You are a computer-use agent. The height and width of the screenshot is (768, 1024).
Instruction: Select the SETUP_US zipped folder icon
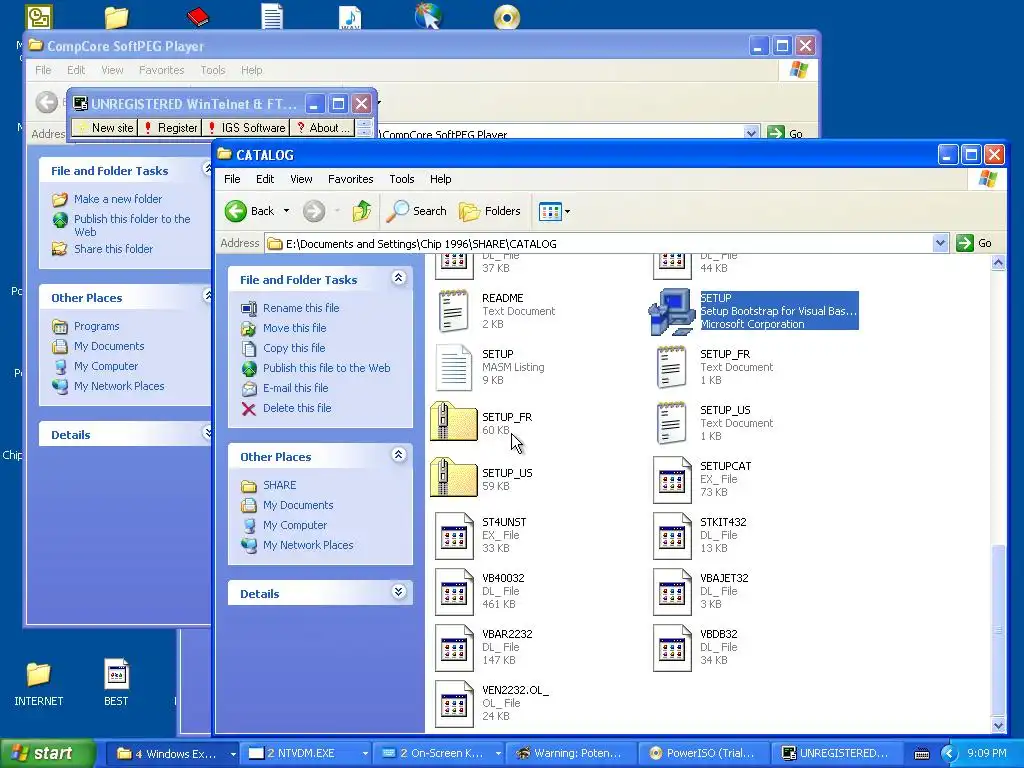(453, 478)
